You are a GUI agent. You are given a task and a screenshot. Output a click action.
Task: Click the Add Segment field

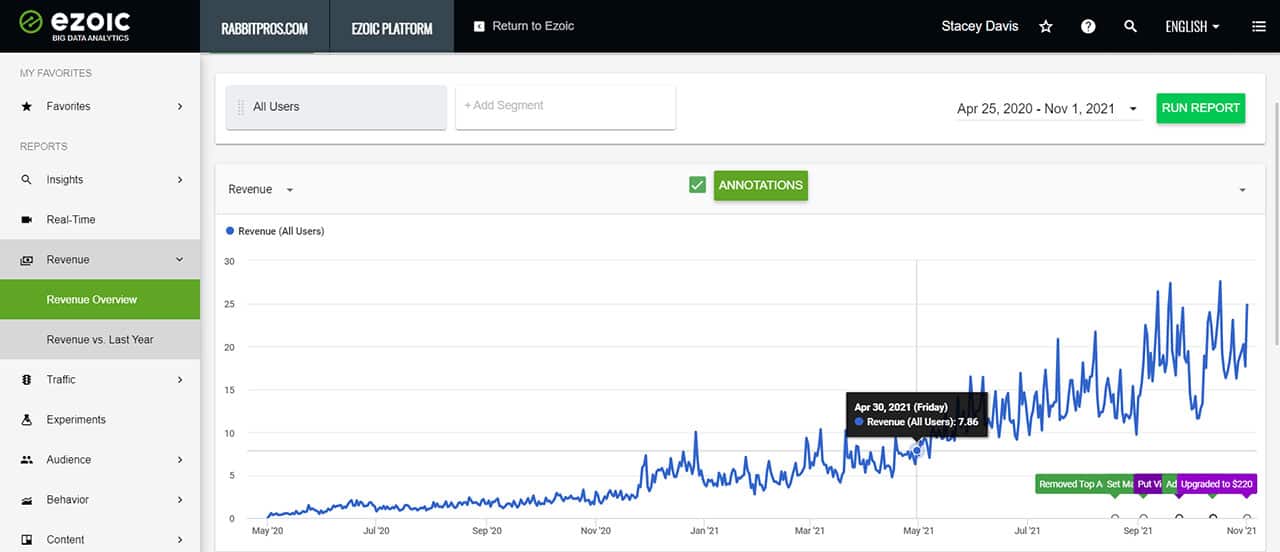click(566, 107)
